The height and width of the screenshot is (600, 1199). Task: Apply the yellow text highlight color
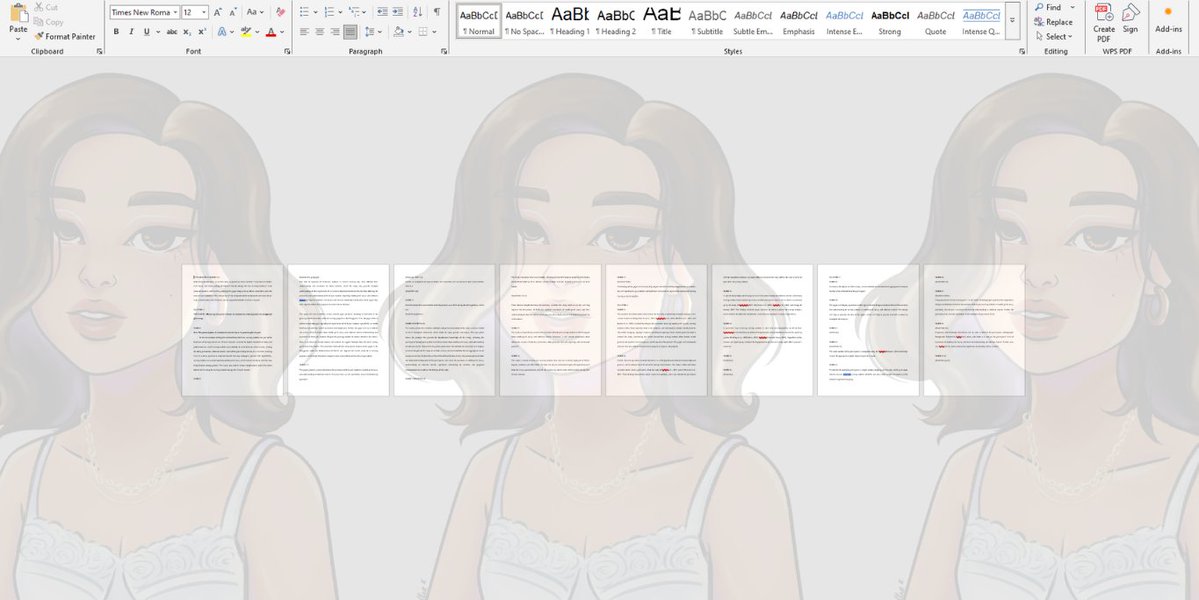click(245, 32)
